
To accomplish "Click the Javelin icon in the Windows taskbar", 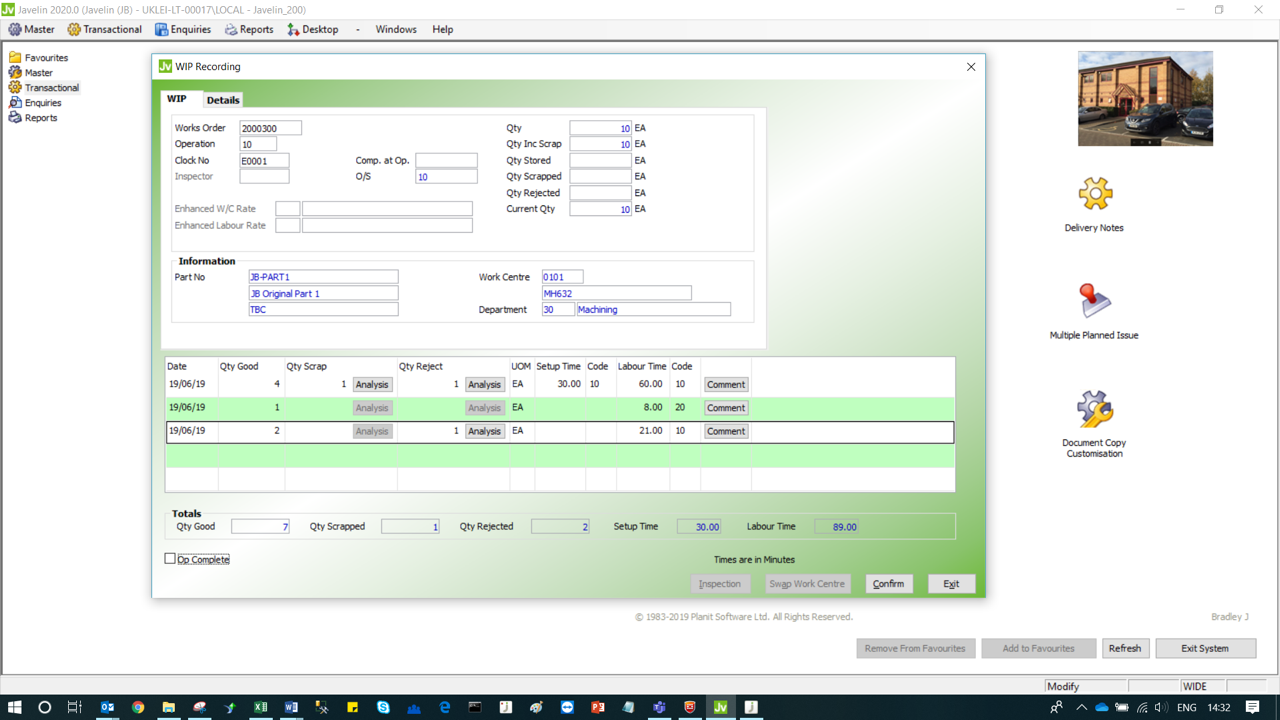I will [x=720, y=707].
